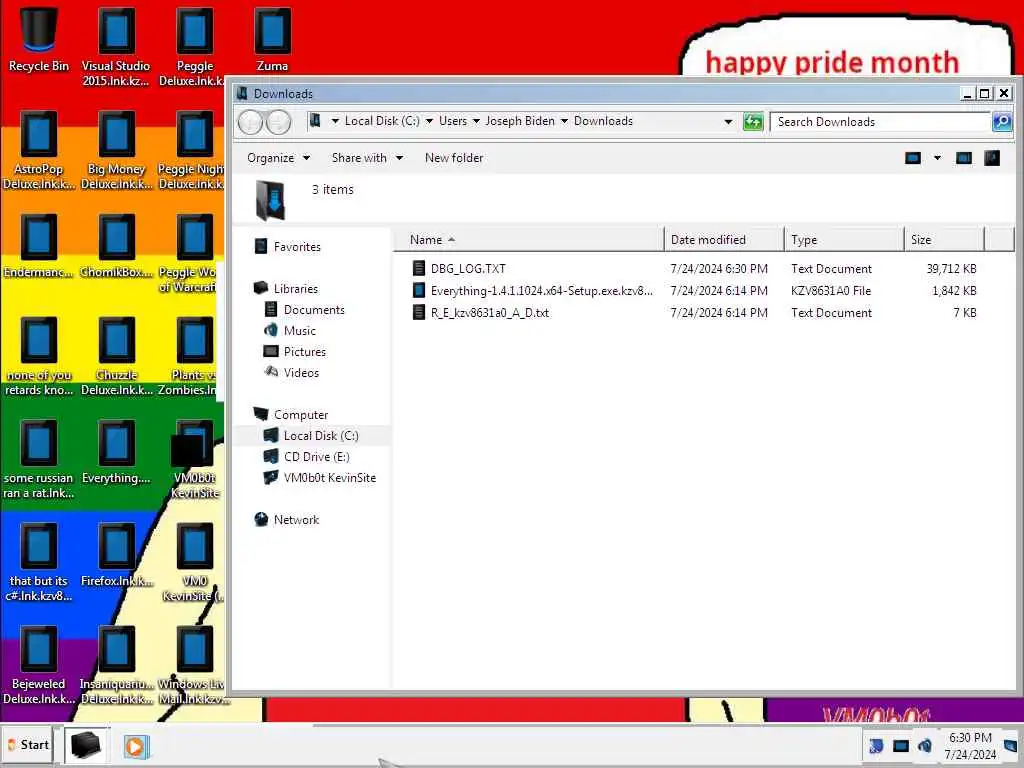
Task: Click the Windows Explorer taskbar icon
Action: point(86,746)
